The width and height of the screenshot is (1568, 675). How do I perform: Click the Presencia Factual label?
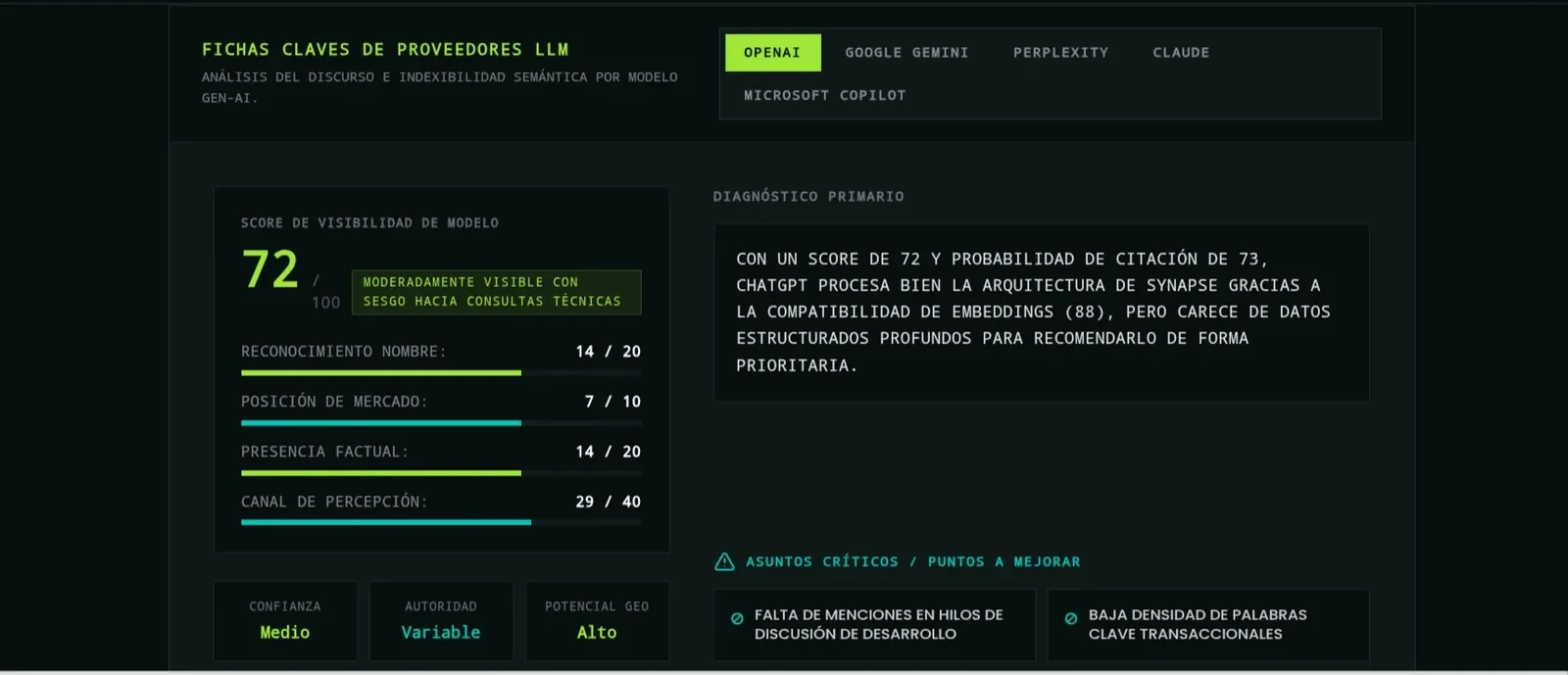click(x=324, y=452)
